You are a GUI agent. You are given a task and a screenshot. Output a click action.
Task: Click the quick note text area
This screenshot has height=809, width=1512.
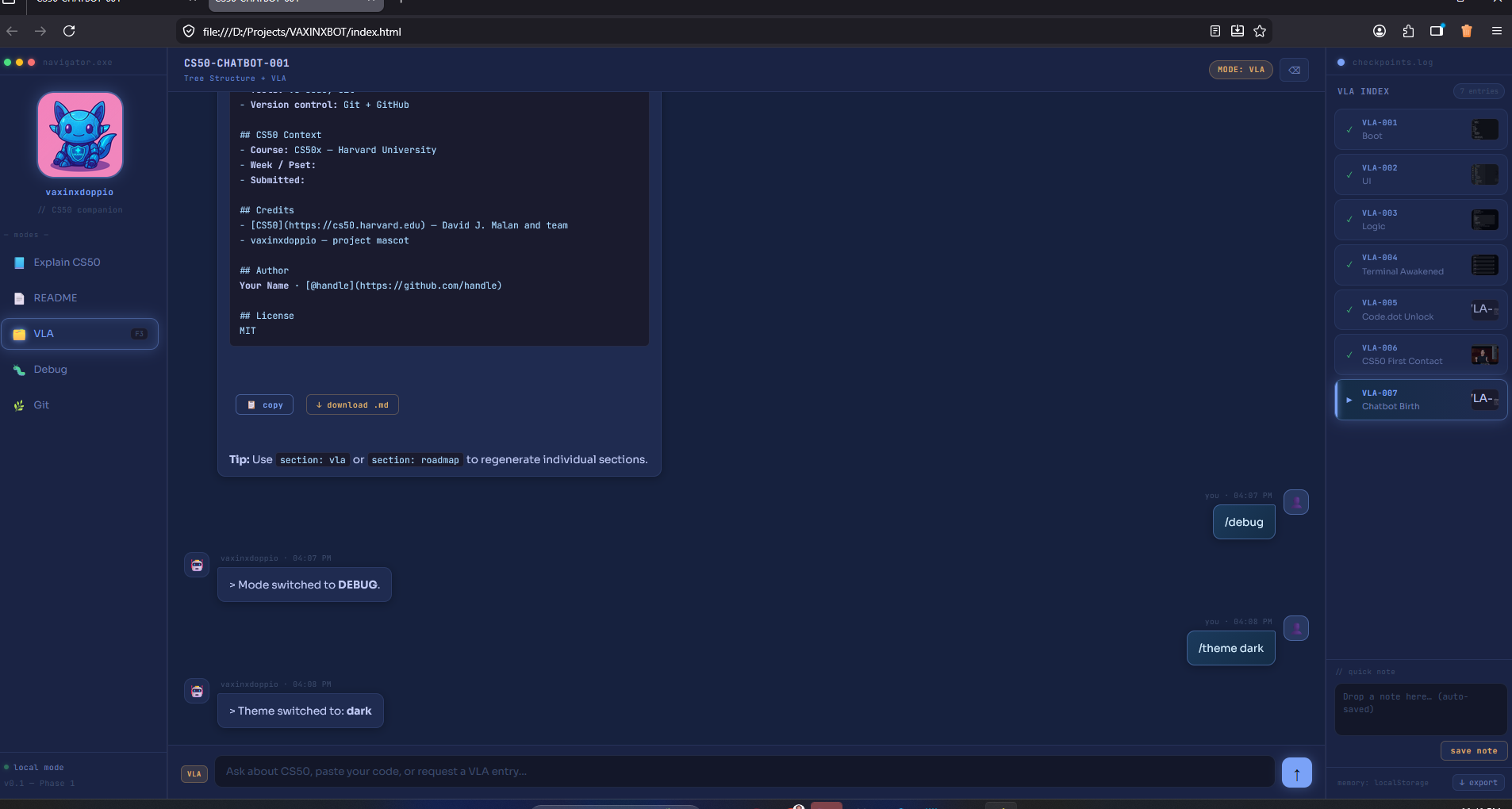(1420, 709)
